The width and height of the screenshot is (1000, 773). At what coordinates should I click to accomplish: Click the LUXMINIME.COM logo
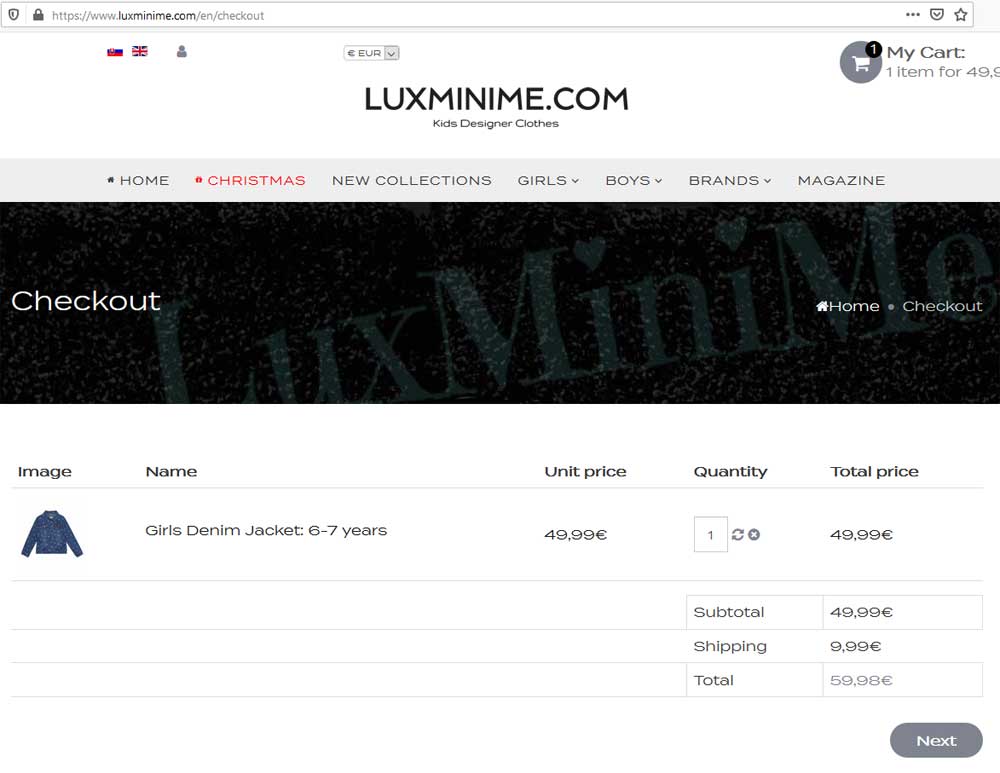(x=496, y=99)
